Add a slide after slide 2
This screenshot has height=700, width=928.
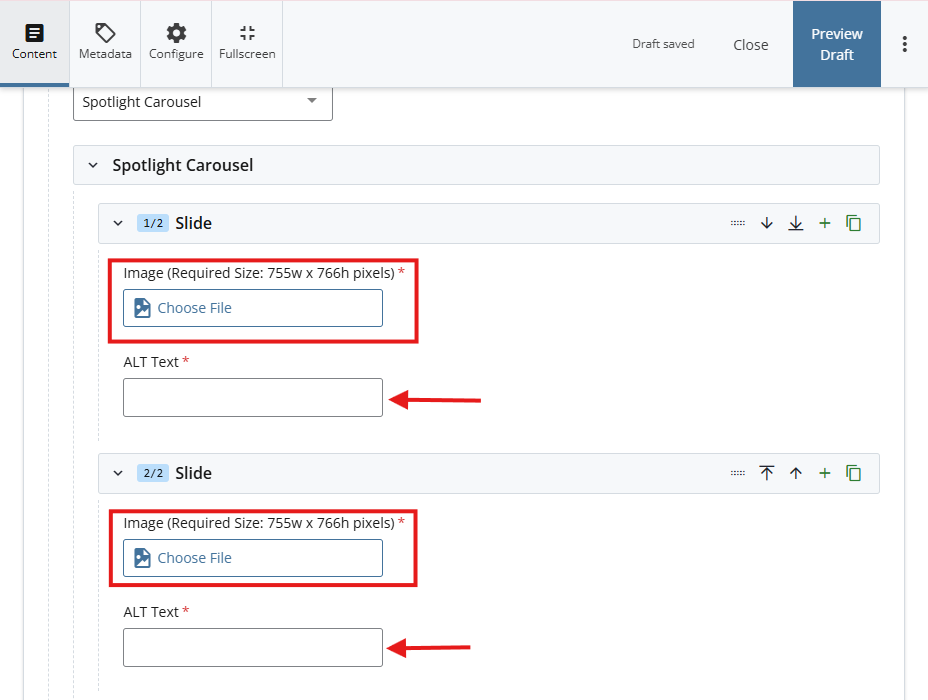pyautogui.click(x=825, y=473)
